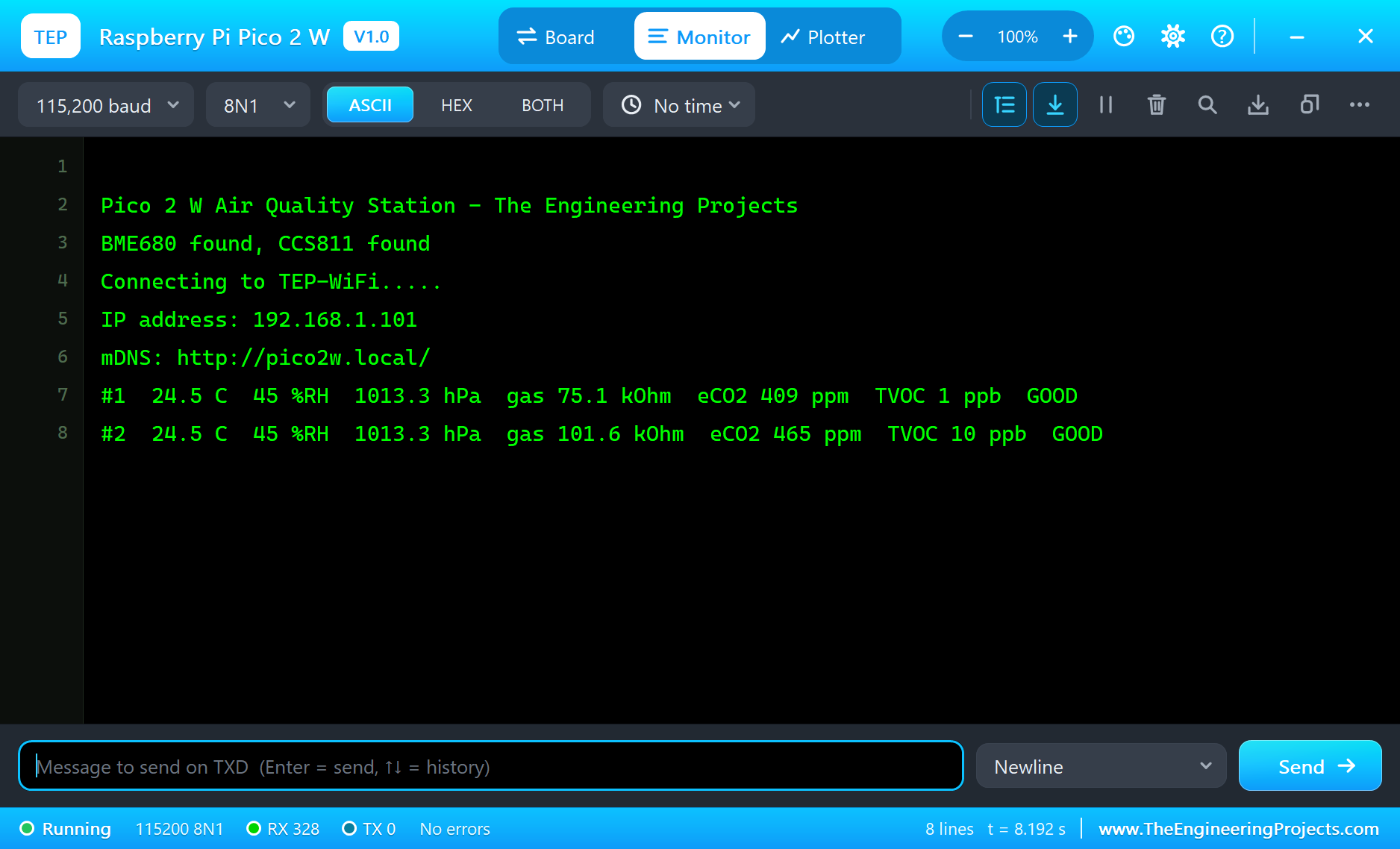Image resolution: width=1400 pixels, height=849 pixels.
Task: Open the Plotter tab
Action: [x=823, y=37]
